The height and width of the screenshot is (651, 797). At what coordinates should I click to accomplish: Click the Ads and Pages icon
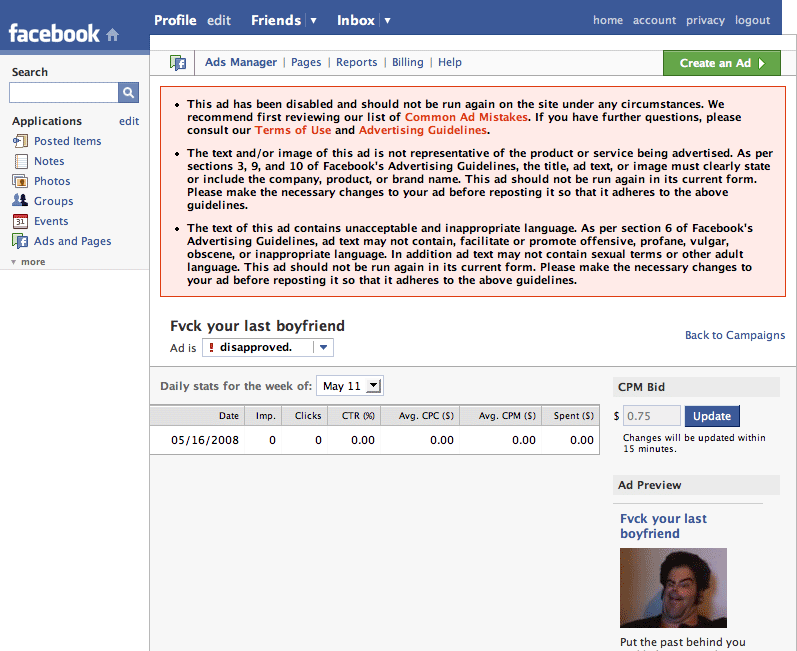pos(20,241)
